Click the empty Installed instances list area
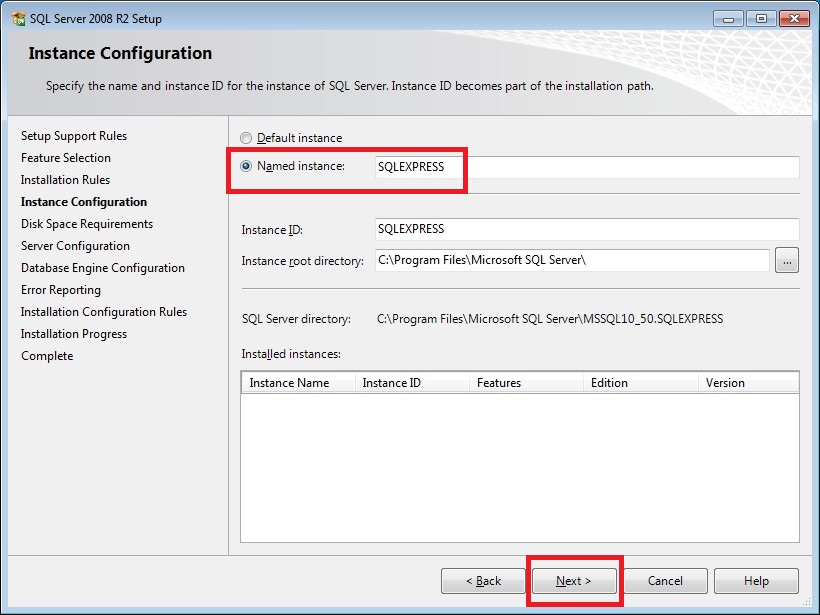The width and height of the screenshot is (820, 615). pos(519,467)
